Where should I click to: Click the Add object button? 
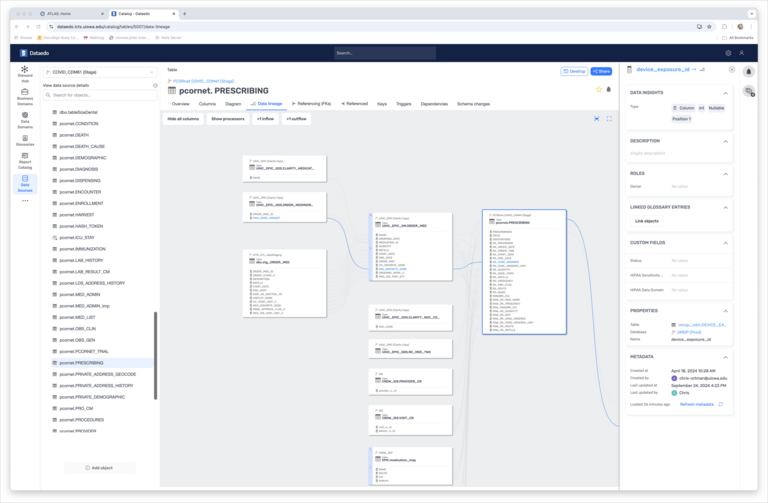point(99,468)
